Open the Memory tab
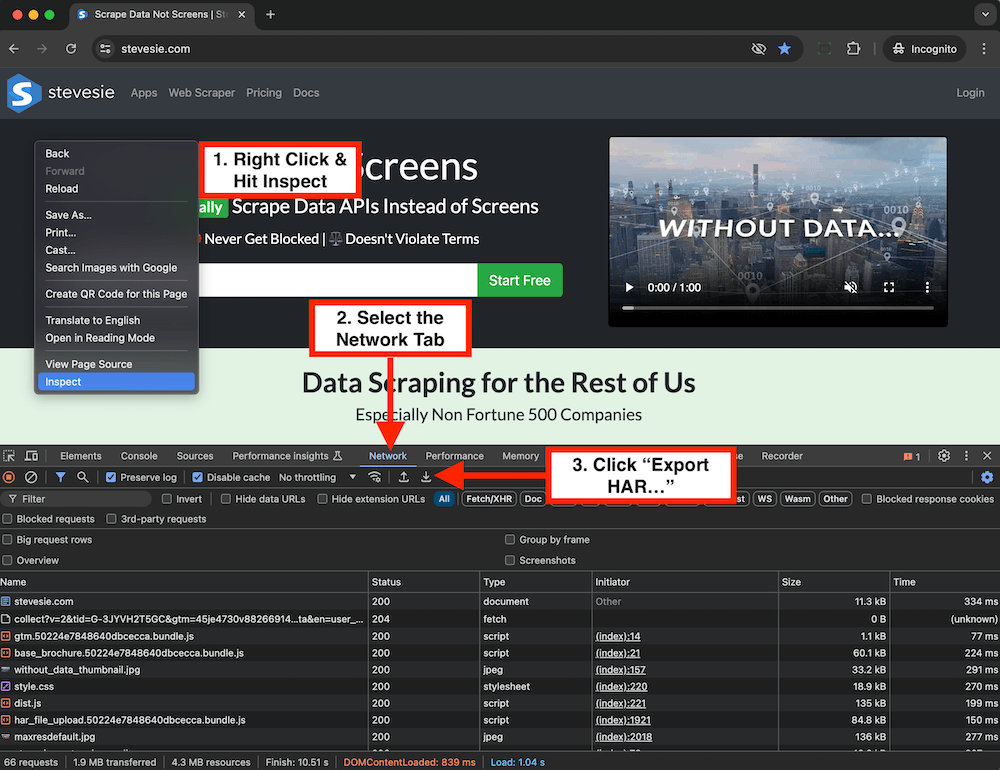1000x770 pixels. (520, 456)
